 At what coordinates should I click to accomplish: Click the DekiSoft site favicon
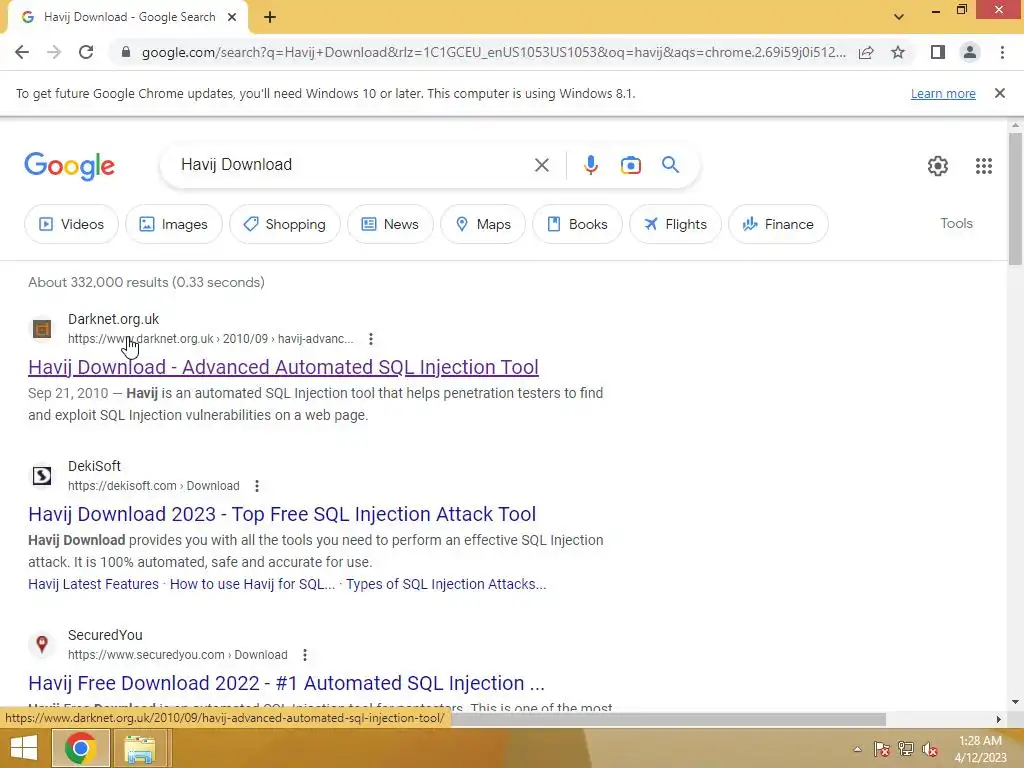coord(42,475)
